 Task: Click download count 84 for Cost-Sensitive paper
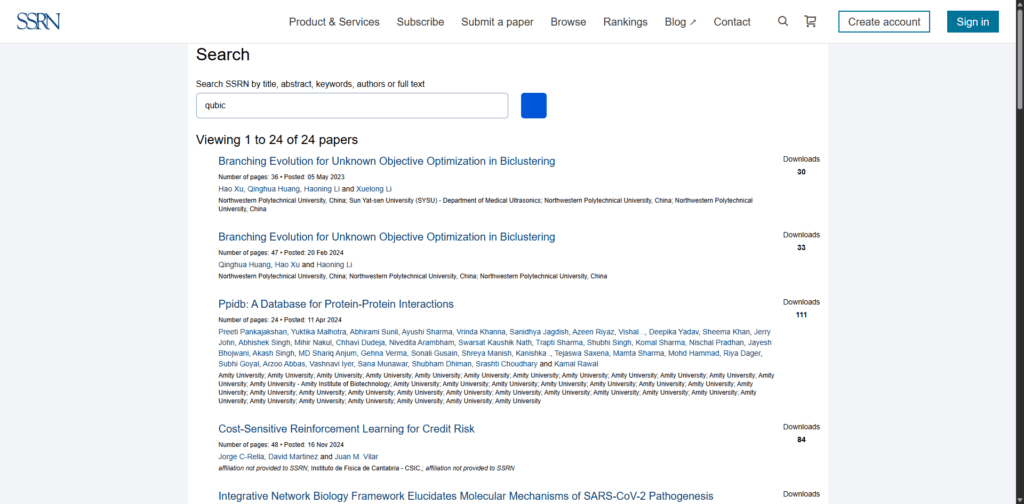click(801, 440)
